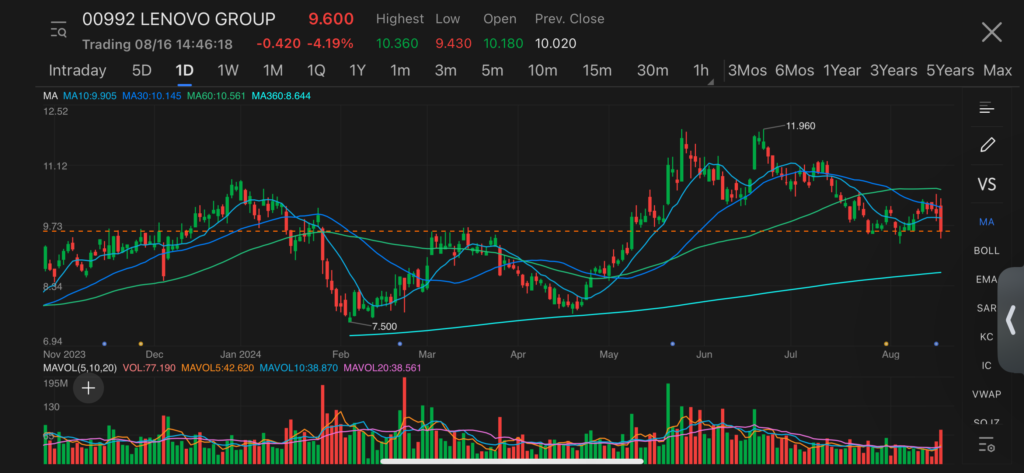
Task: Expand the side panel arrow handle
Action: tap(1011, 320)
